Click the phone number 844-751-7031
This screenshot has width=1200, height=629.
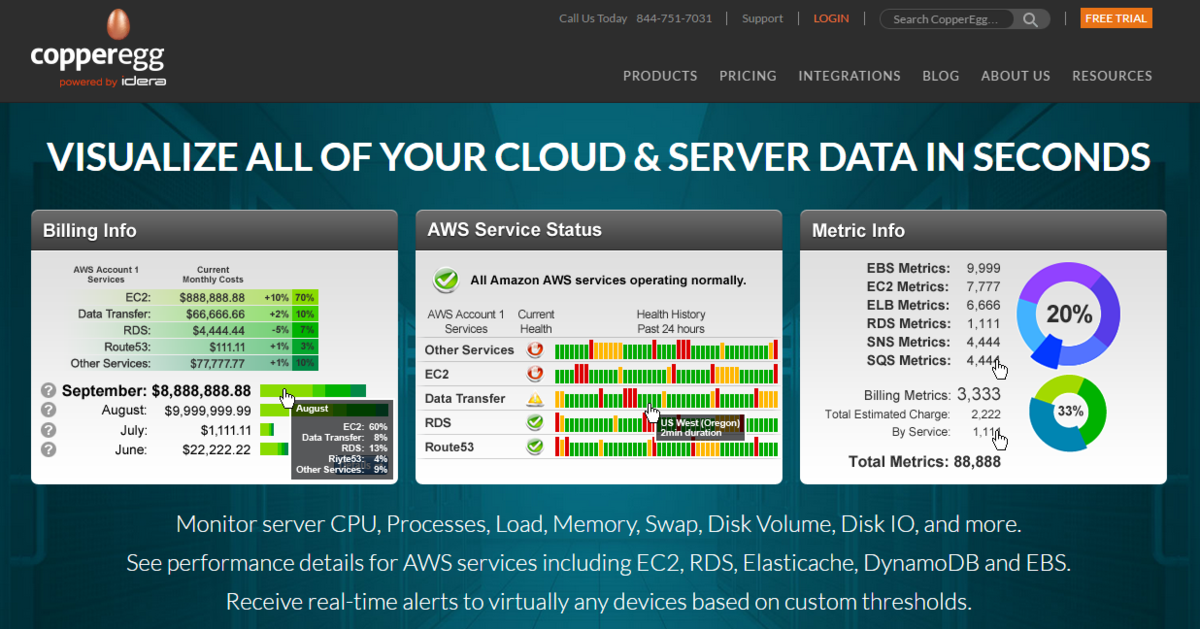click(674, 19)
